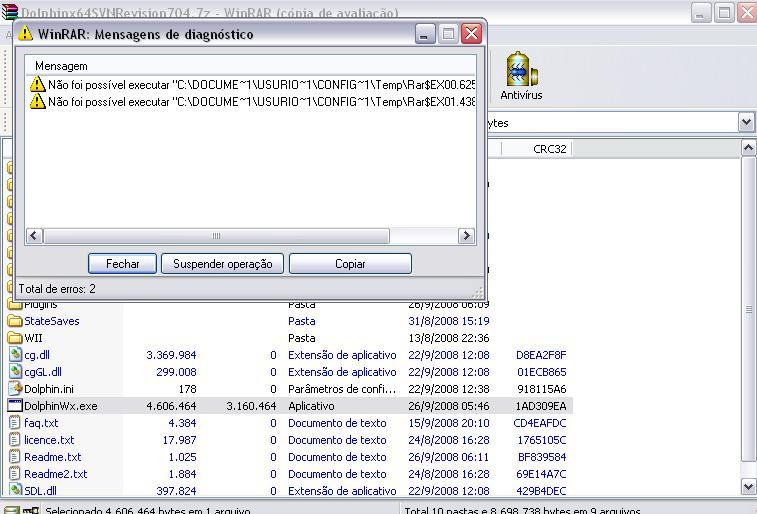This screenshot has height=514, width=757.
Task: Click type Parâmetros de confi... of Dolphin.ini
Action: 342,389
